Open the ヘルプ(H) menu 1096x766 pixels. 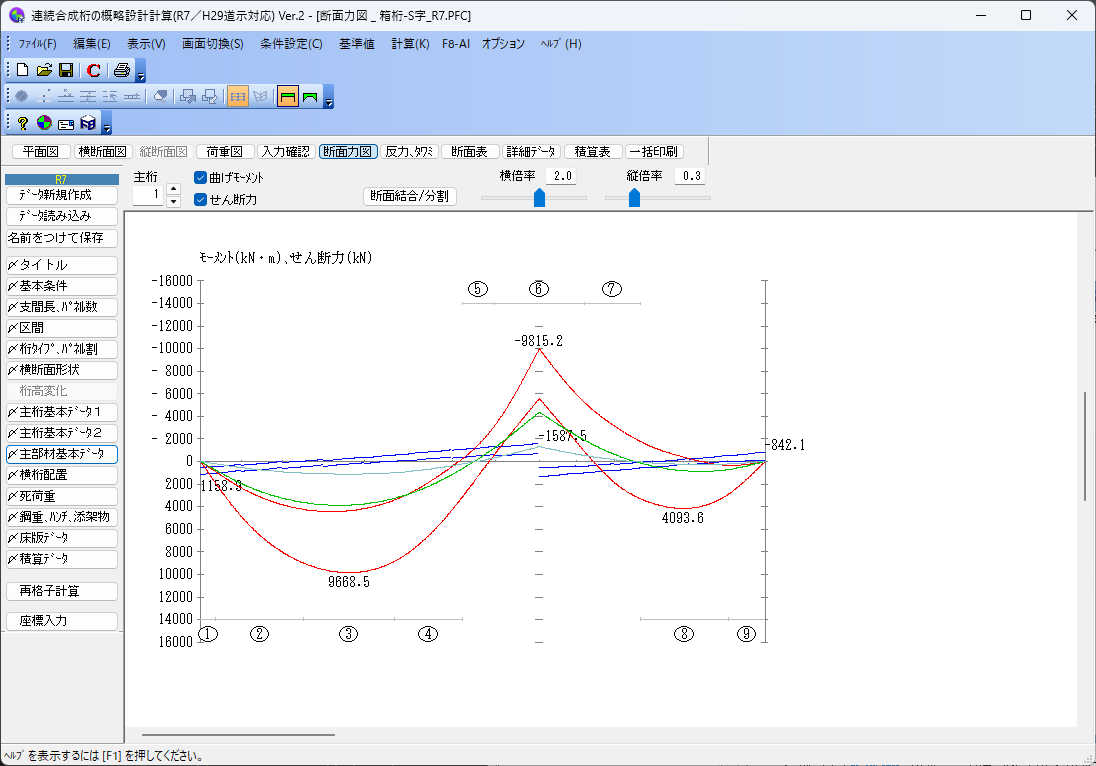561,43
